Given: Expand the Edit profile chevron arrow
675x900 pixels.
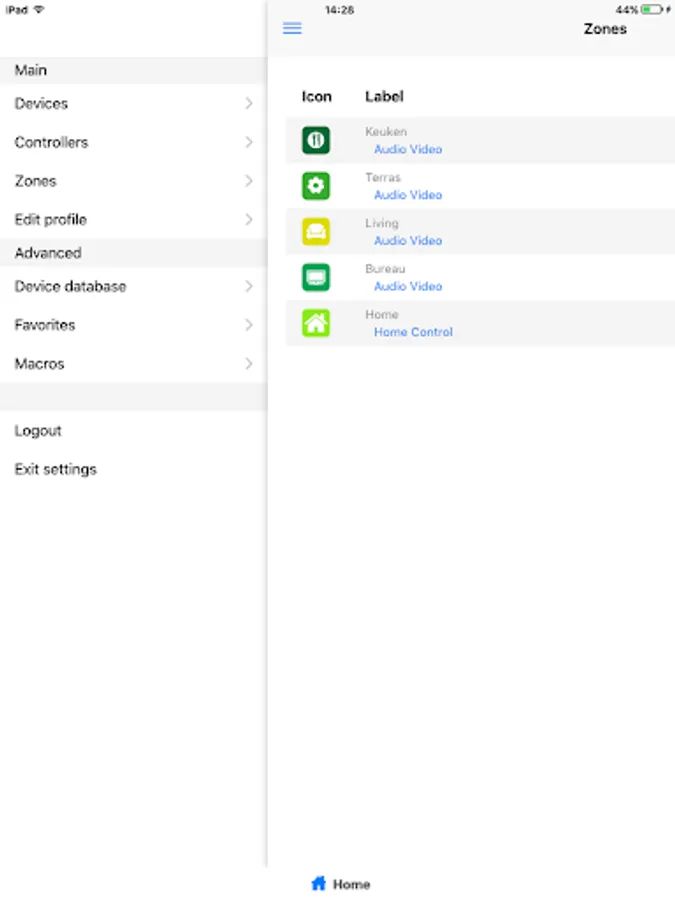Looking at the screenshot, I should point(249,219).
